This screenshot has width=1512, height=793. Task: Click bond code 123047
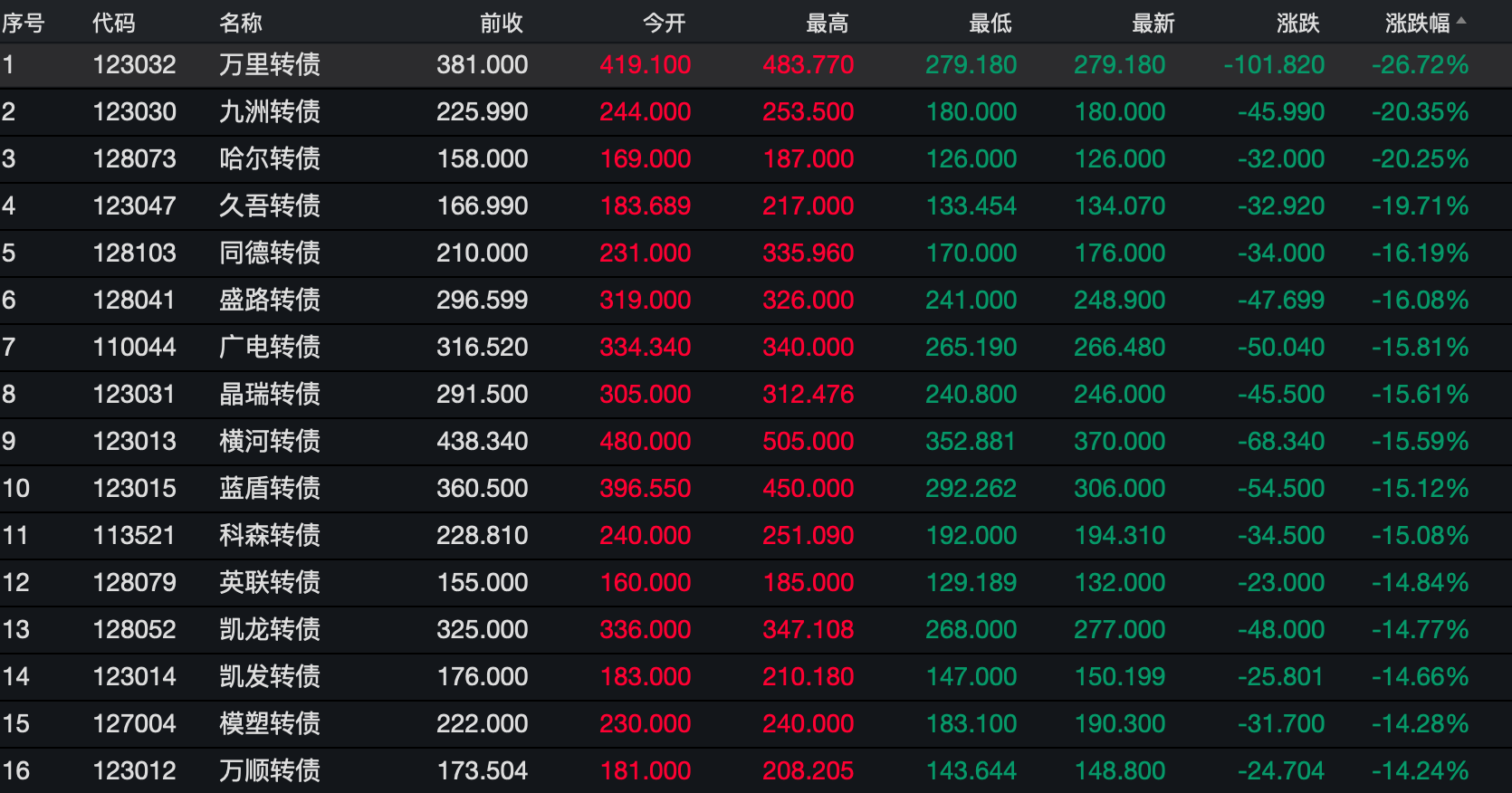click(x=134, y=206)
